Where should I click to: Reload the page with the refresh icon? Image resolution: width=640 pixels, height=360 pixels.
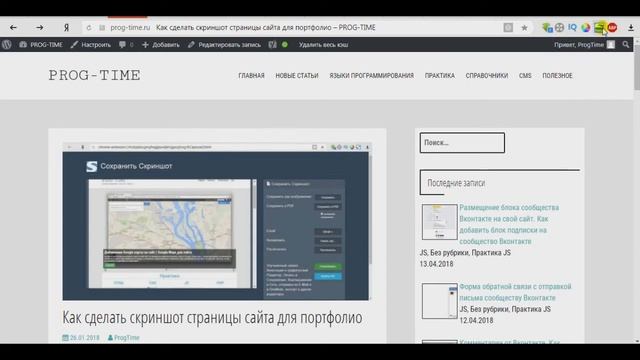tap(89, 28)
